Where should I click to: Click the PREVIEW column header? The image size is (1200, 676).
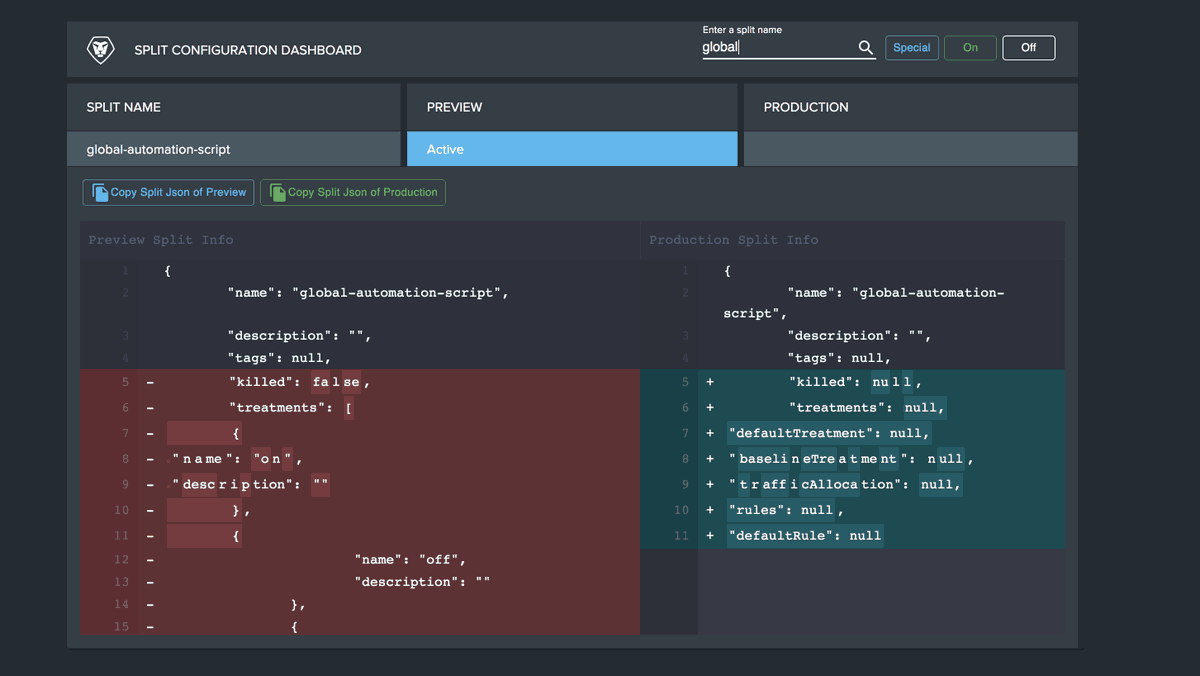[x=572, y=107]
